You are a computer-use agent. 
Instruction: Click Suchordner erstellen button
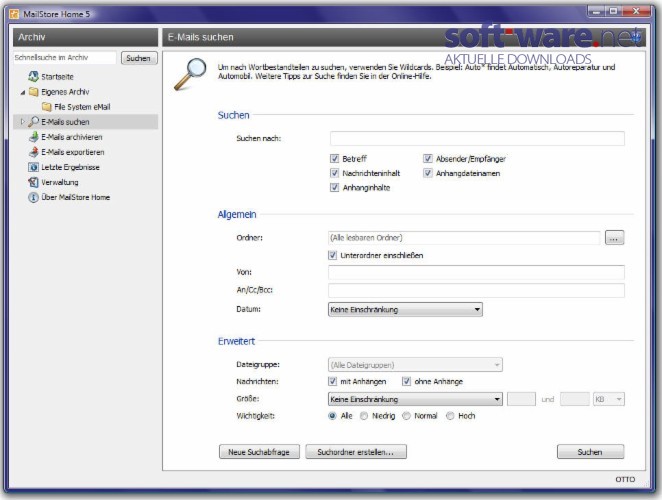356,452
